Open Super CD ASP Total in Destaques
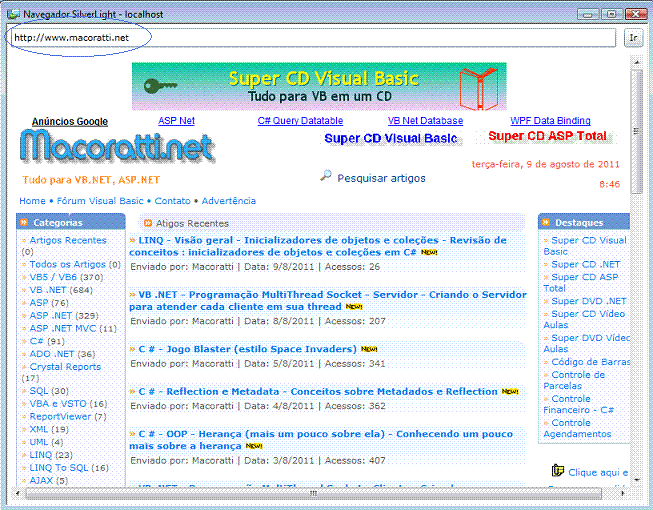The image size is (653, 510). [x=581, y=282]
